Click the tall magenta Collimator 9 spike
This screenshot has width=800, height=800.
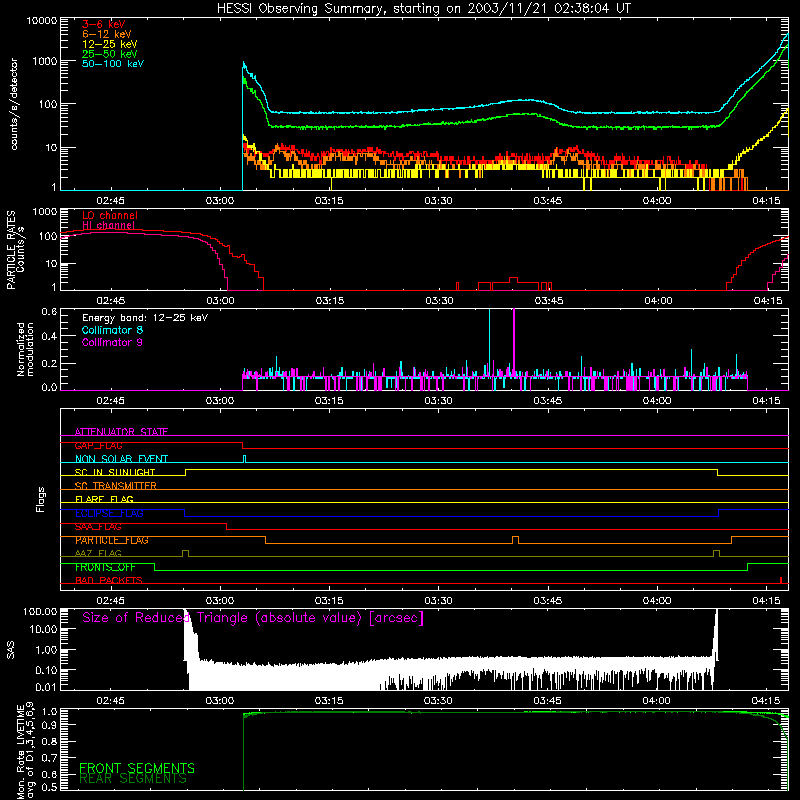[514, 342]
